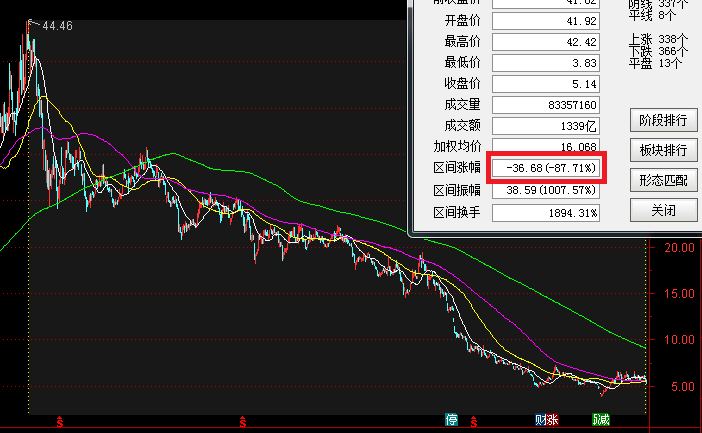Open the 板块排行 sector ranking
The height and width of the screenshot is (433, 702).
(663, 151)
